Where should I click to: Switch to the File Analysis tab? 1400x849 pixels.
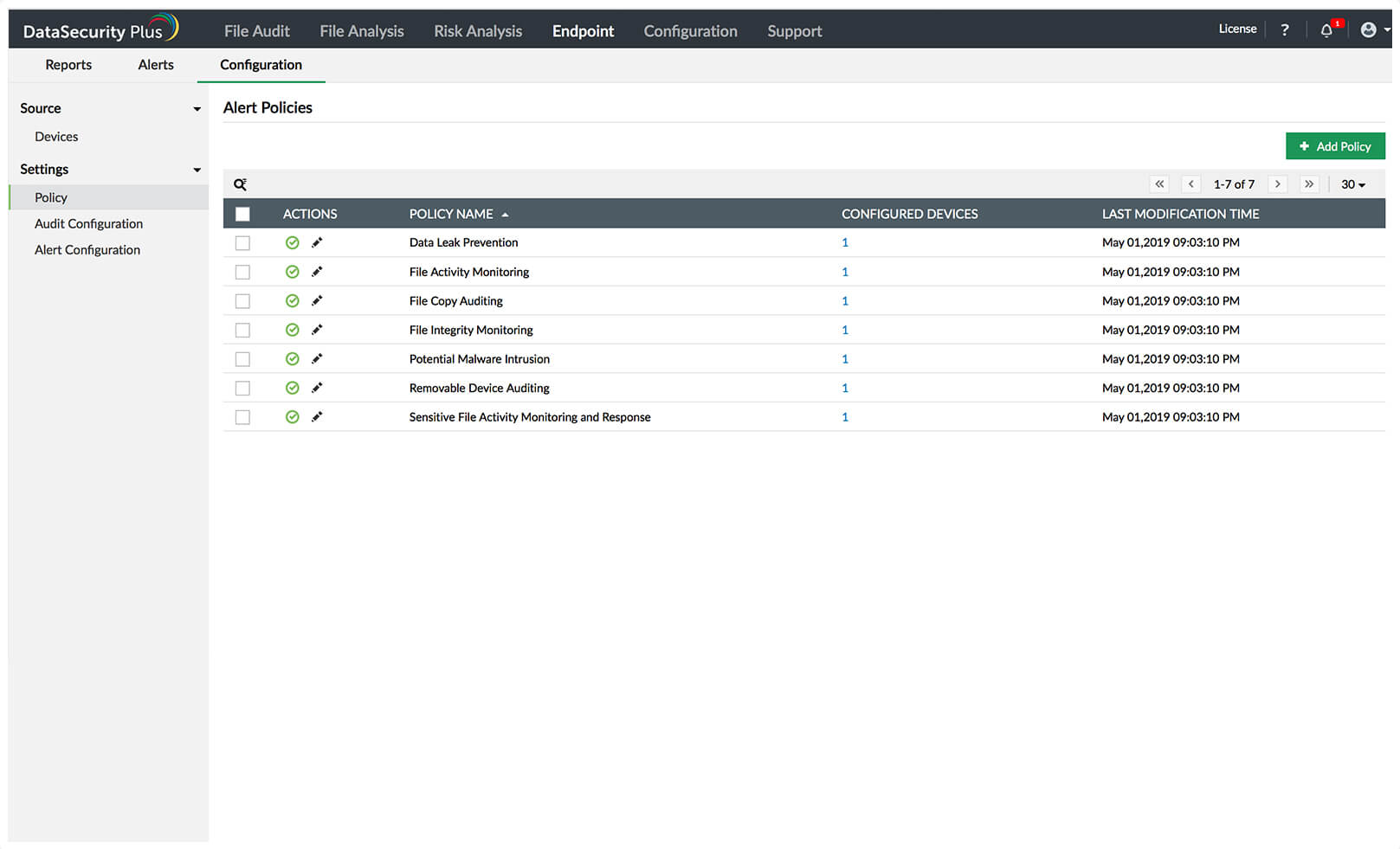pyautogui.click(x=361, y=31)
